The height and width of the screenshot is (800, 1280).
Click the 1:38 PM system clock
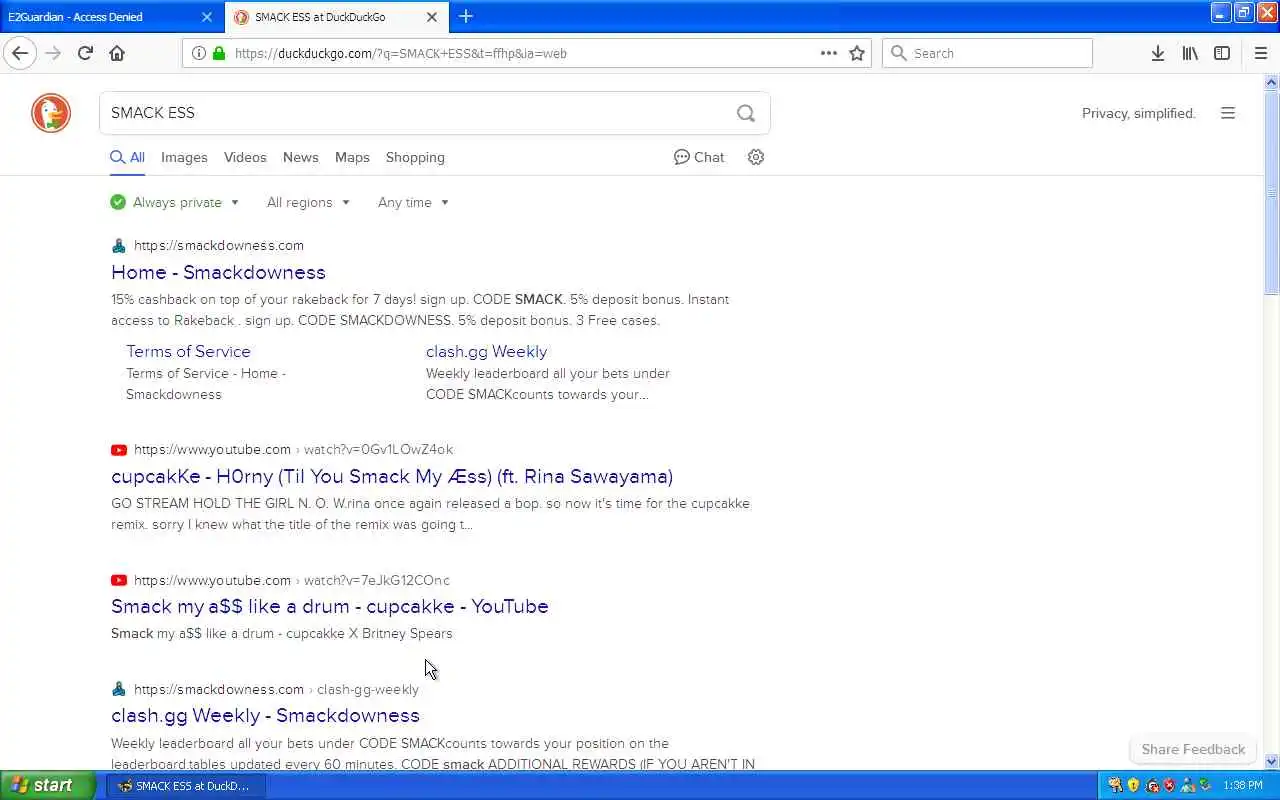tap(1243, 785)
